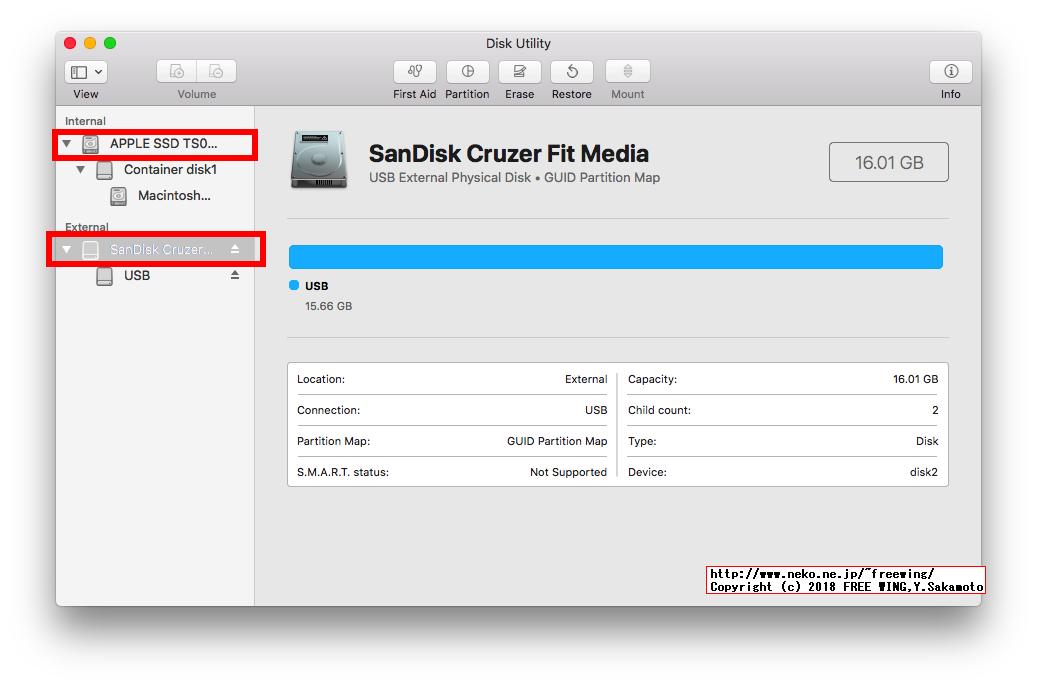Click the blue USB partition usage bar
Screen dimensions: 1037x686
coord(616,257)
